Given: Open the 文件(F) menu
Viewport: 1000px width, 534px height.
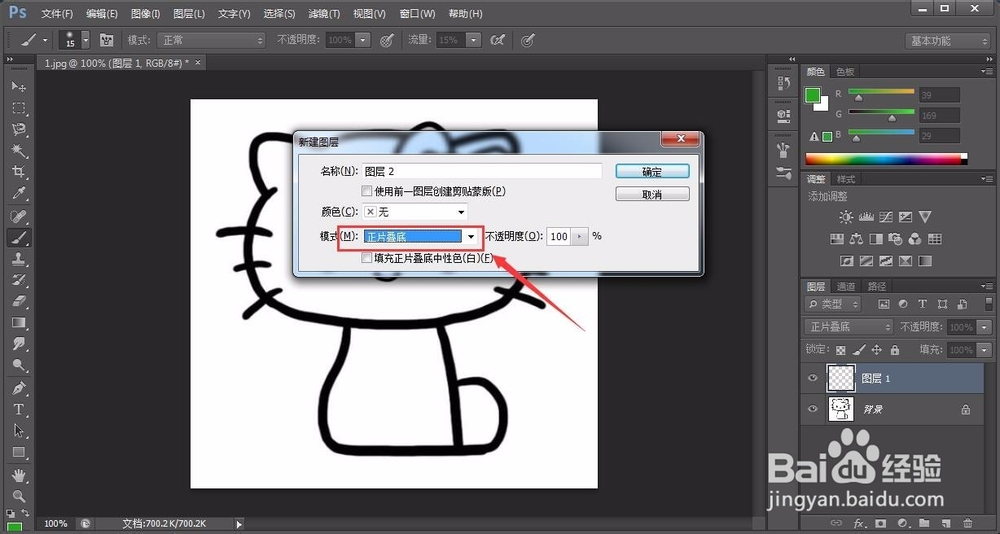Looking at the screenshot, I should point(57,13).
